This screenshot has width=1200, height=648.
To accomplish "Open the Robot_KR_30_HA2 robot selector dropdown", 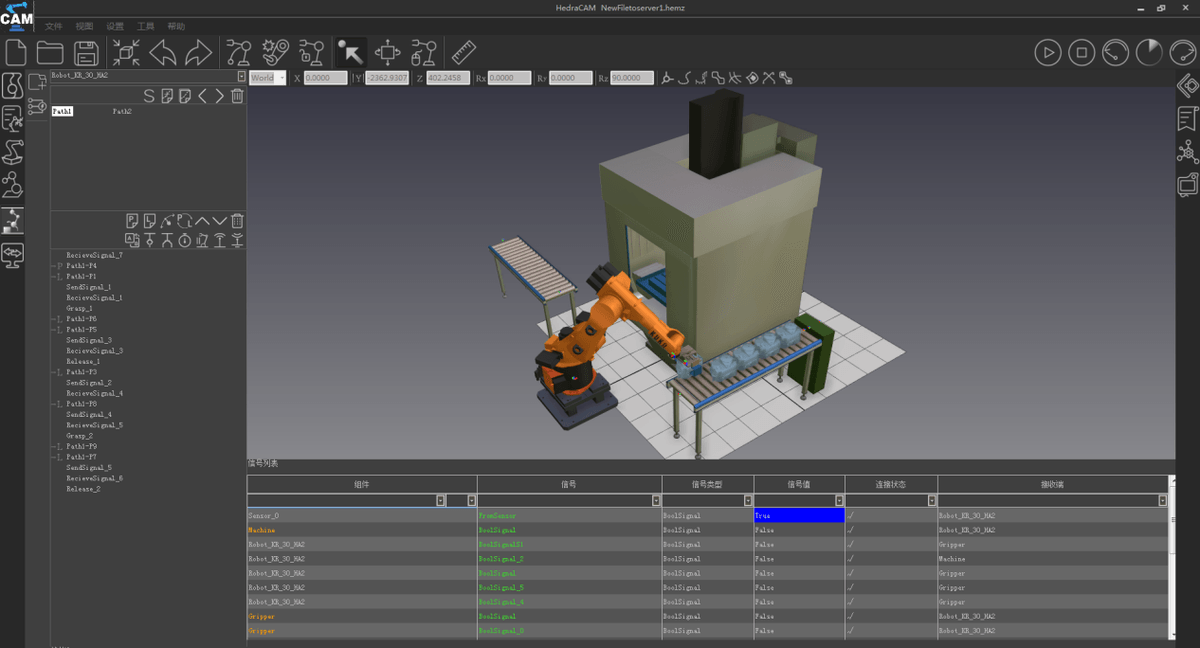I will point(241,76).
